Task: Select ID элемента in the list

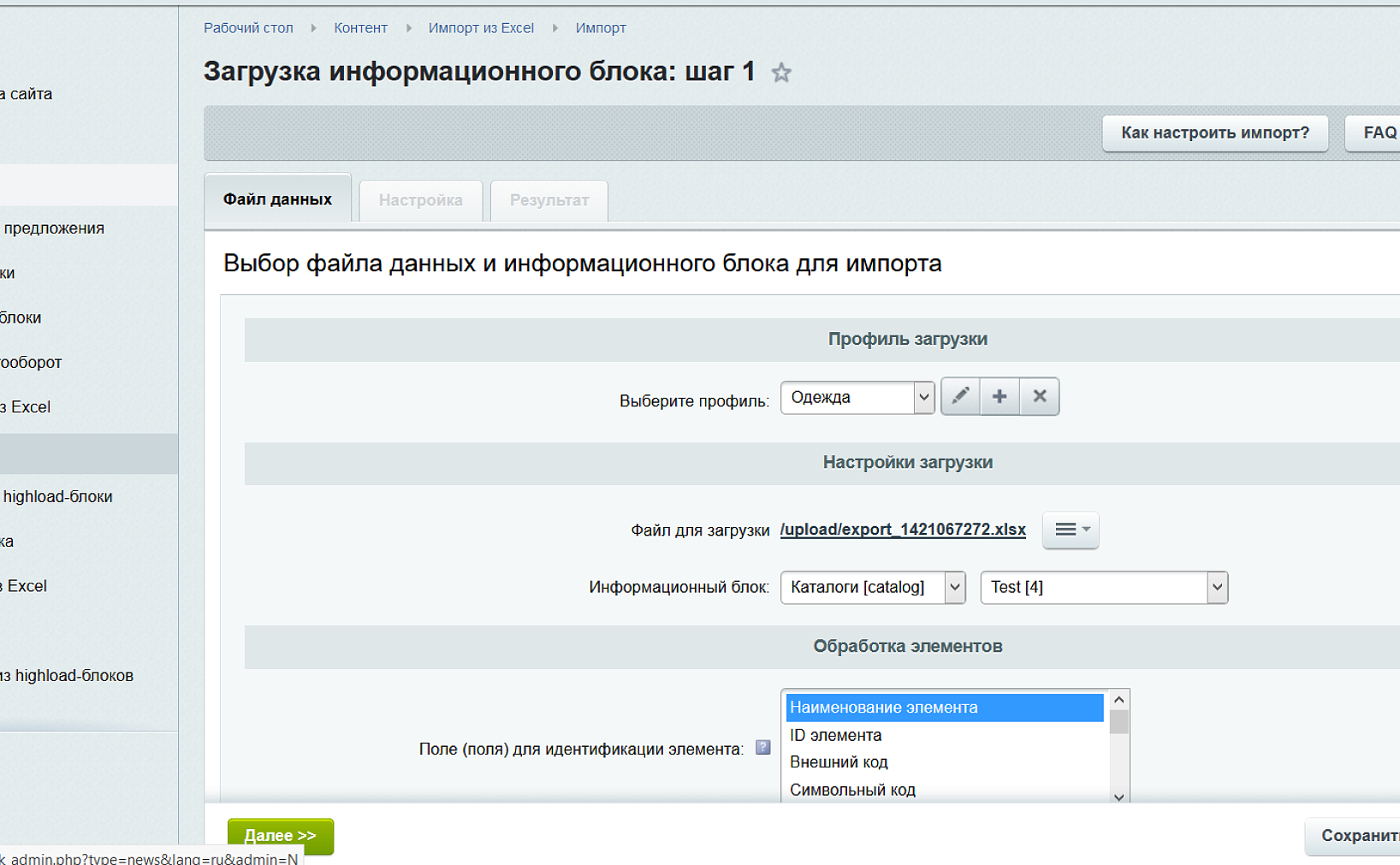Action: [x=835, y=735]
